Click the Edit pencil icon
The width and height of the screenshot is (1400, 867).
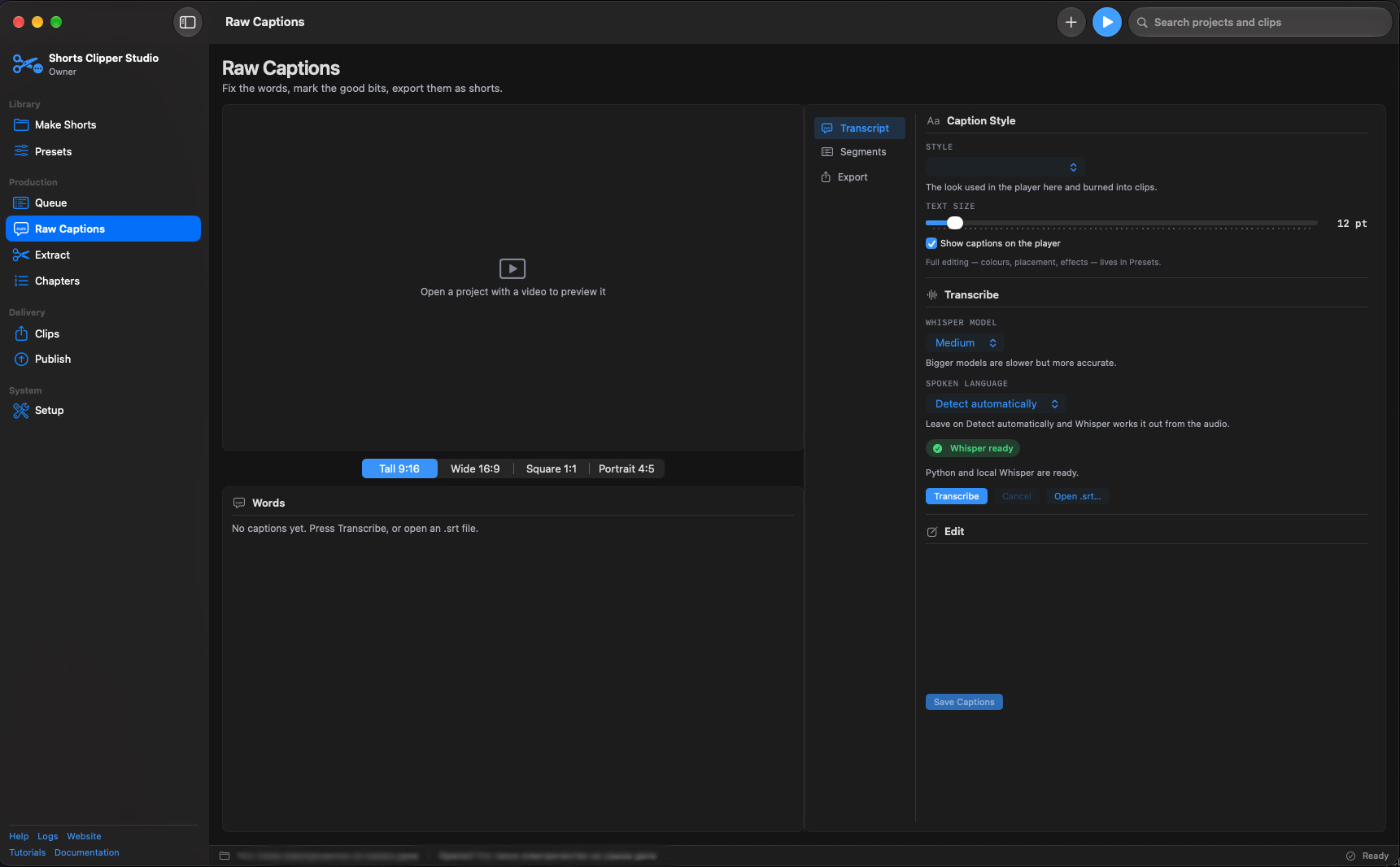click(932, 532)
